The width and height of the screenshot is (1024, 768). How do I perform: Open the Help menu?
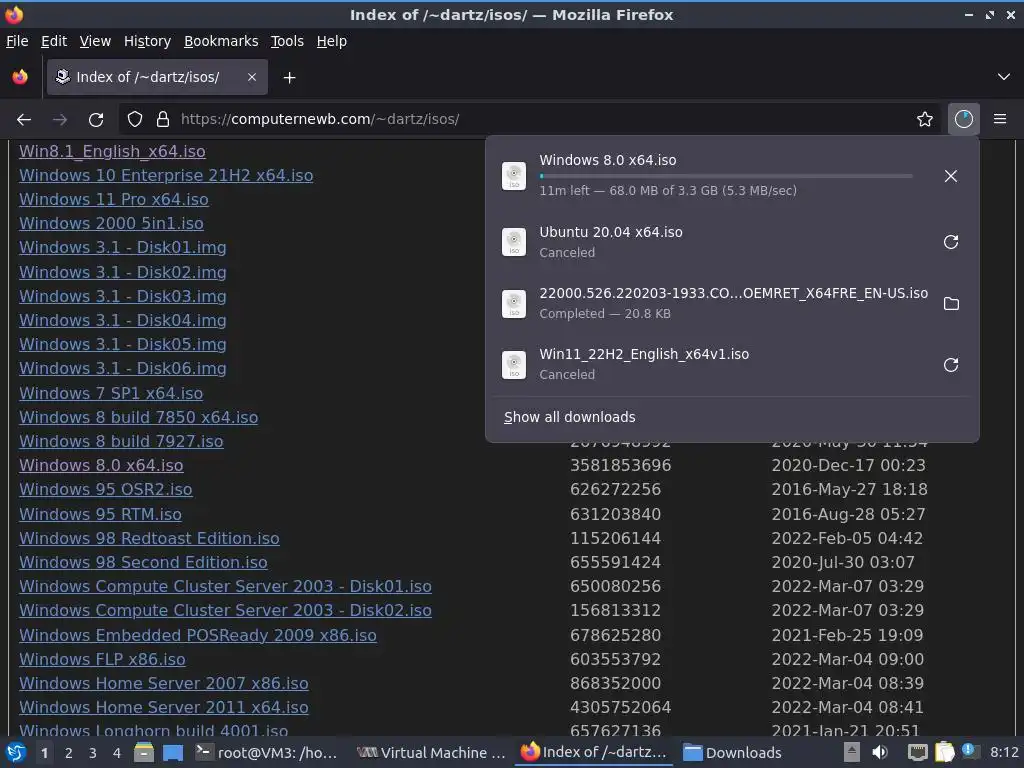coord(332,41)
